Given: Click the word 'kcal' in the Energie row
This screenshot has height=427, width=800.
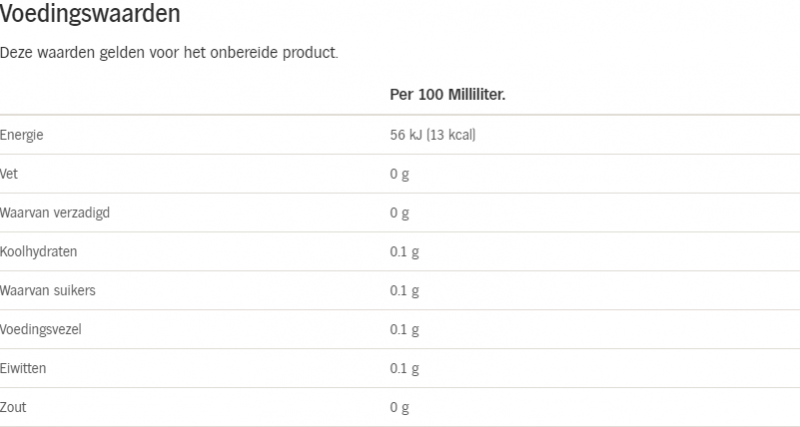Looking at the screenshot, I should pos(461,135).
